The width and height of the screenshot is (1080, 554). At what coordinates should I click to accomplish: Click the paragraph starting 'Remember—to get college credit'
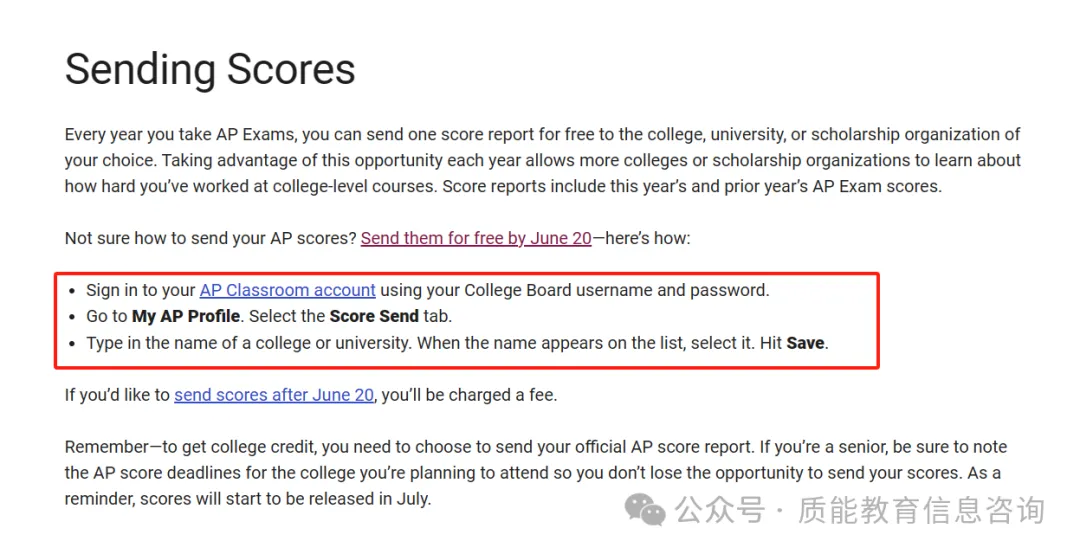[536, 473]
